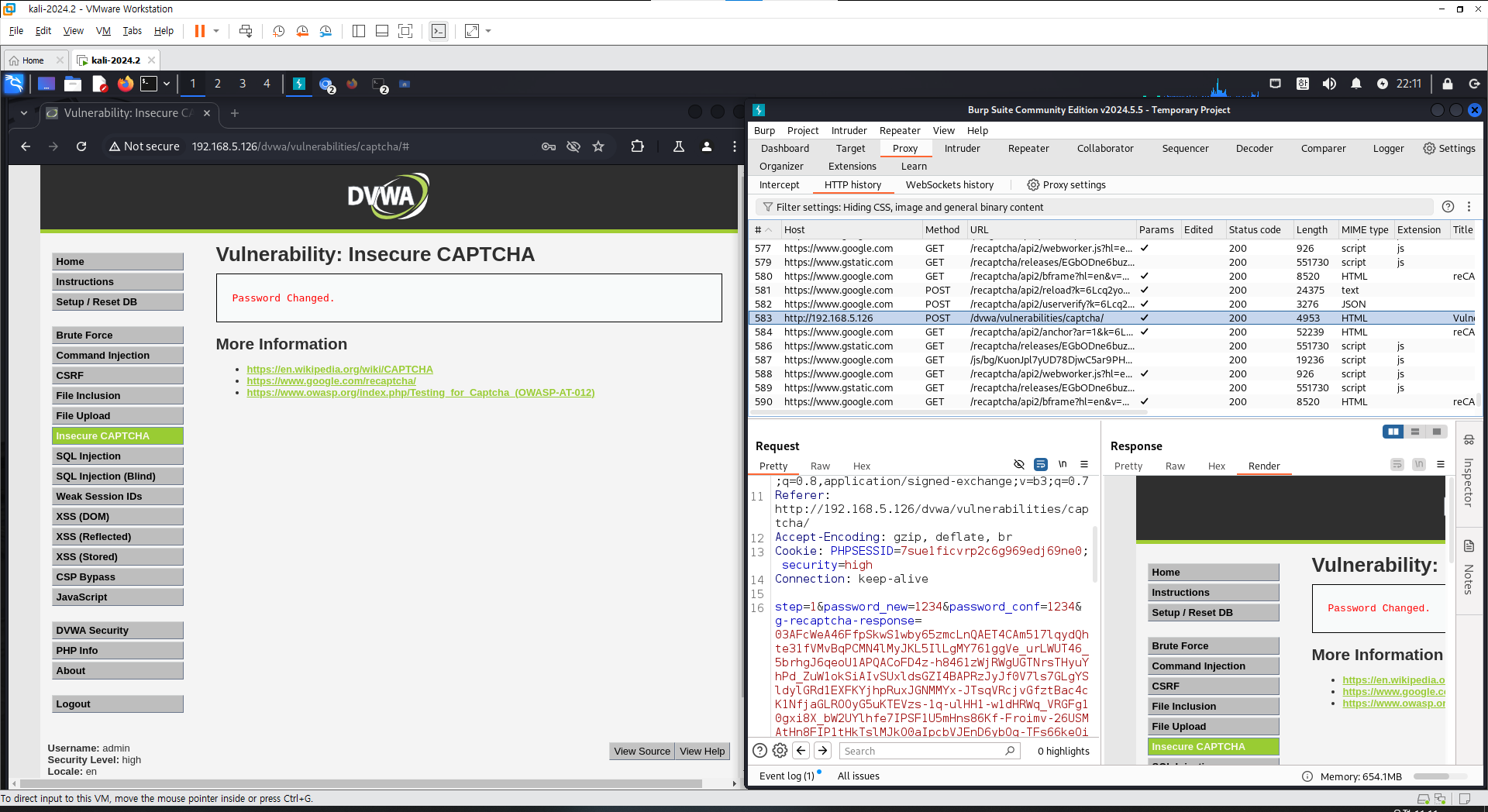Viewport: 1488px width, 812px height.
Task: Open VMware console view terminal icon
Action: point(439,31)
